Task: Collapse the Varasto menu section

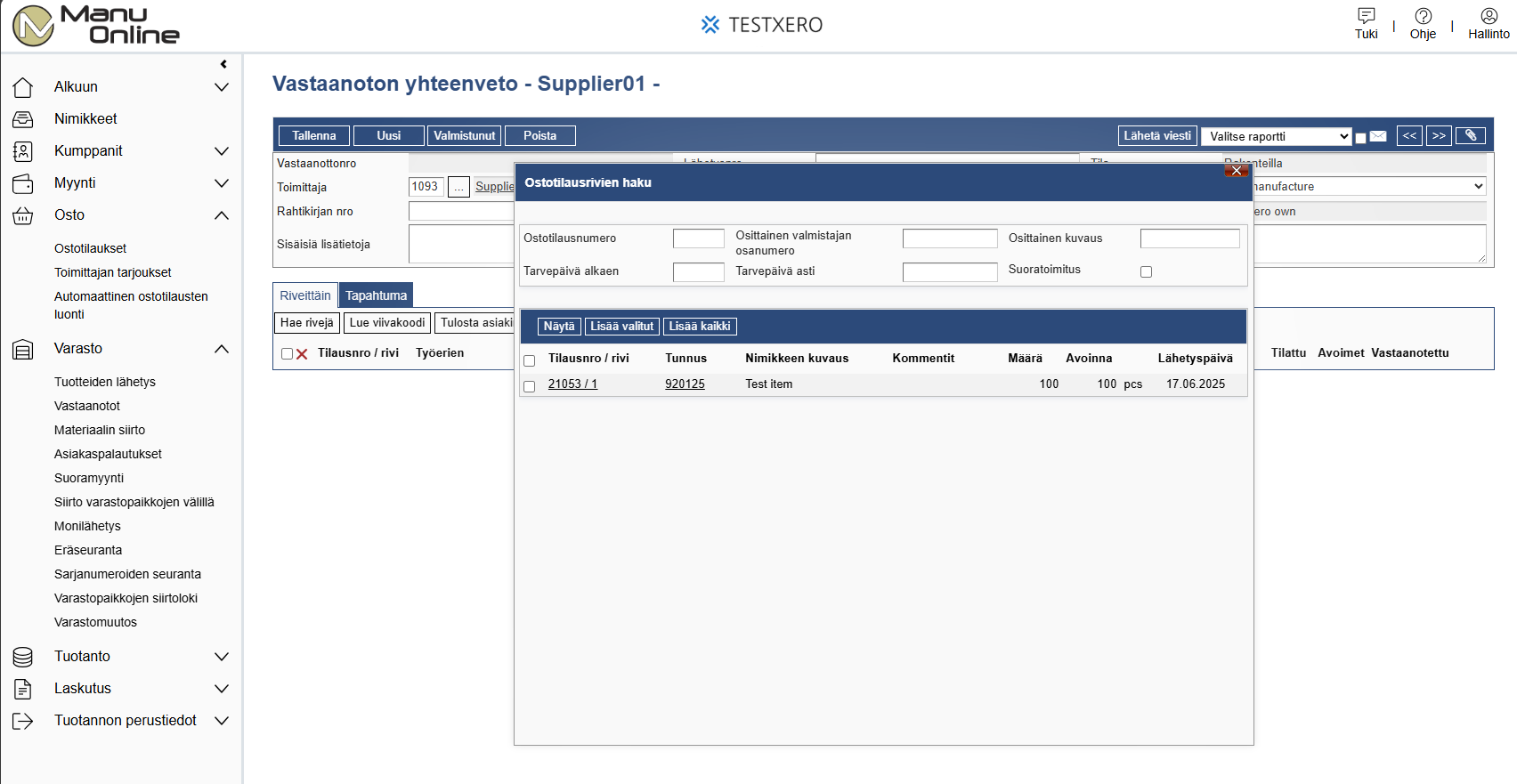Action: coord(222,349)
